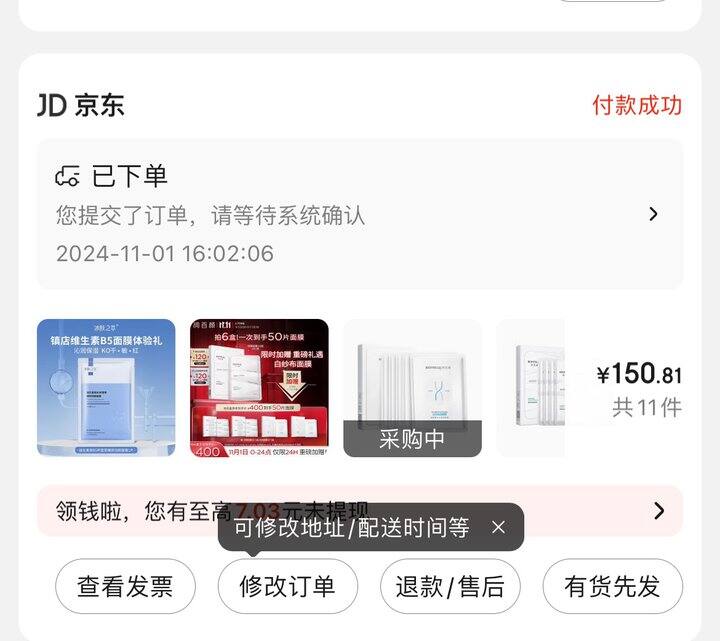
Task: Close the 可修改地址/配送时间等 tooltip
Action: pyautogui.click(x=498, y=527)
